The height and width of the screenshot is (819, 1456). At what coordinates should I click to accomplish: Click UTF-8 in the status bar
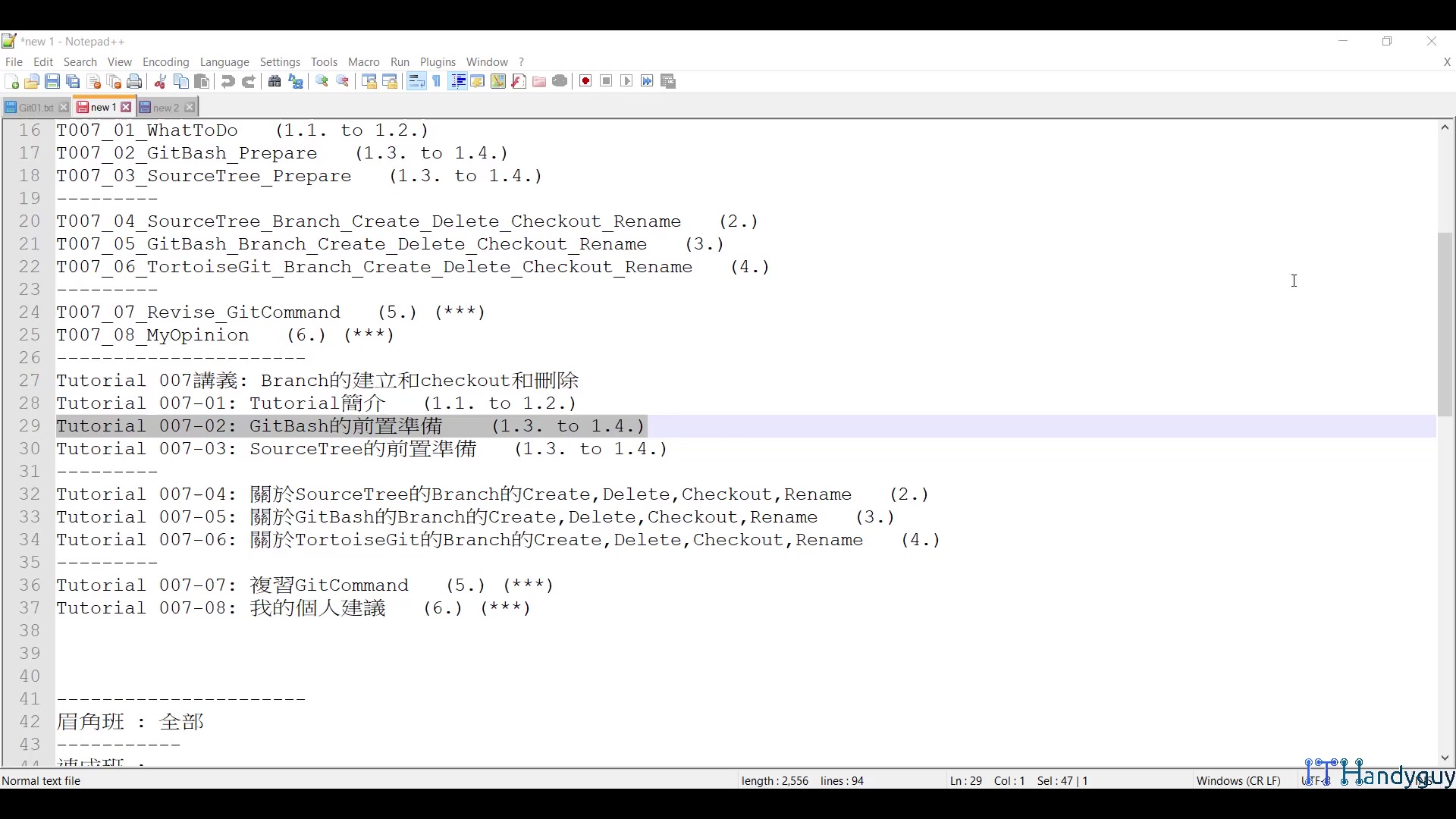1316,780
